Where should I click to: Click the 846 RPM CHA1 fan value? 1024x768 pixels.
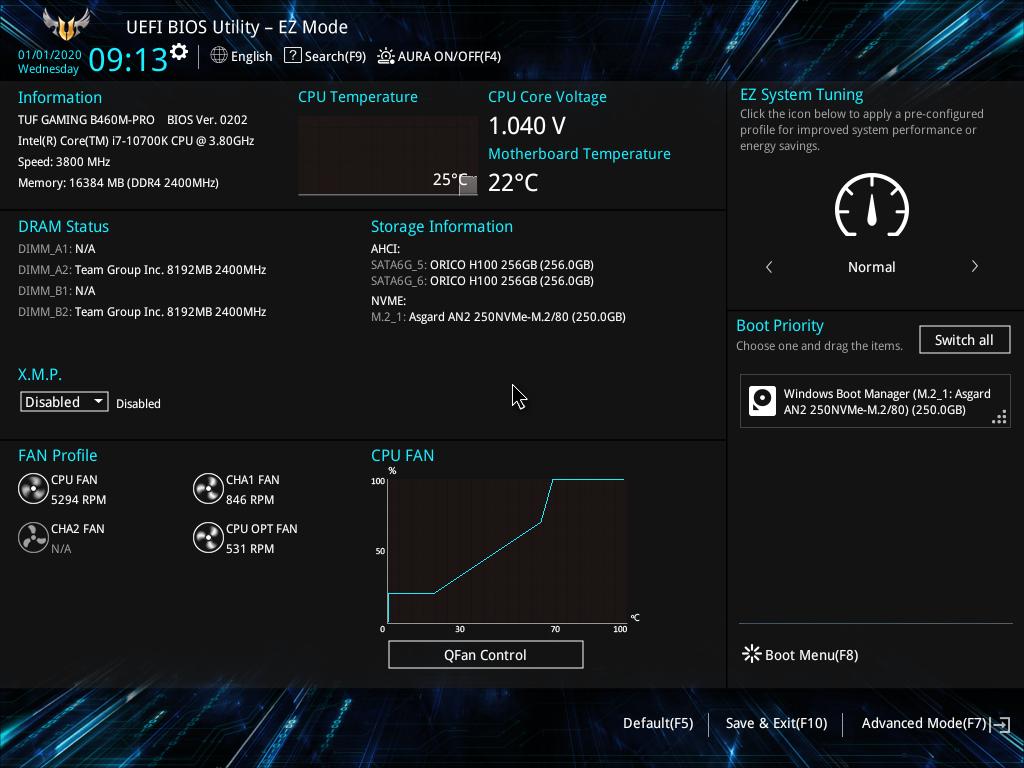(250, 500)
